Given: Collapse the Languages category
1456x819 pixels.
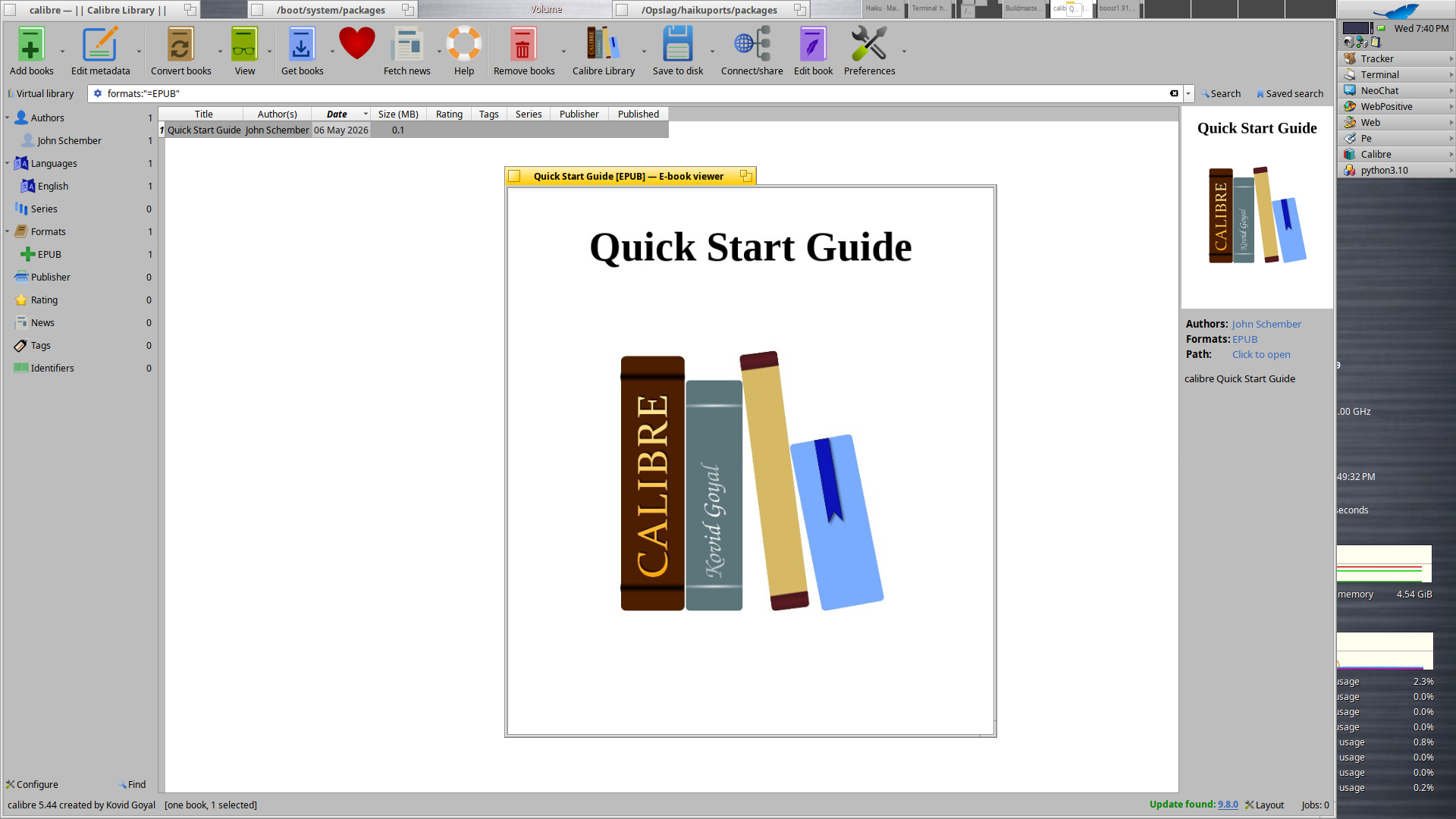Looking at the screenshot, I should point(8,163).
